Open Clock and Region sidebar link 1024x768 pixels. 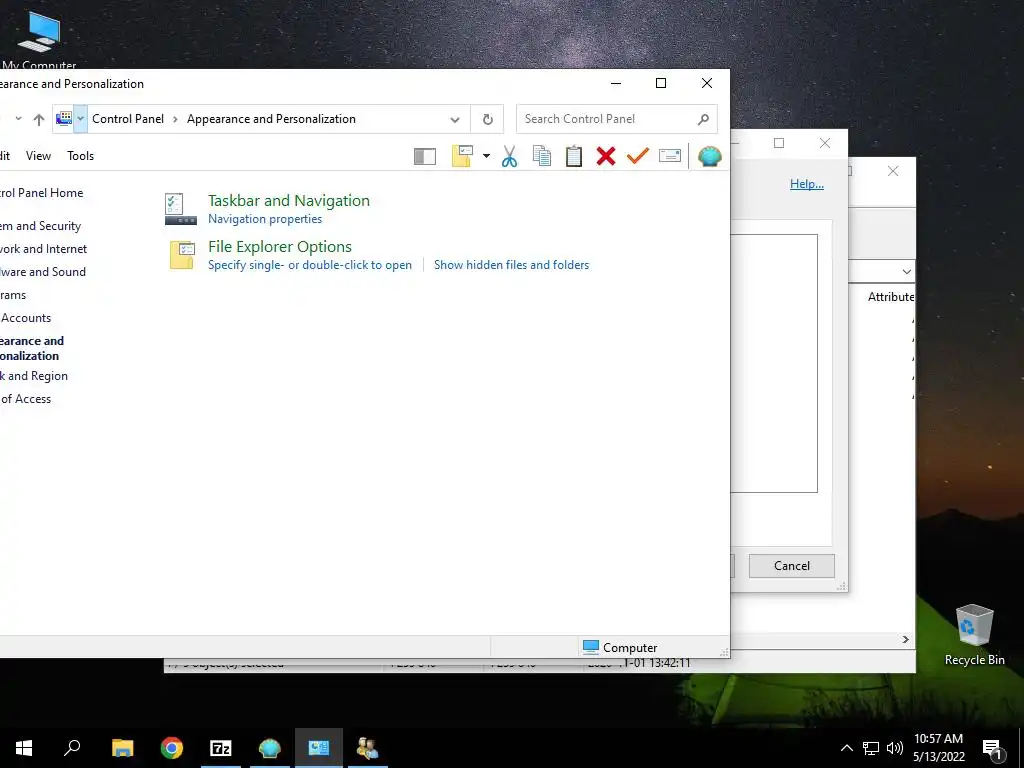pos(34,376)
